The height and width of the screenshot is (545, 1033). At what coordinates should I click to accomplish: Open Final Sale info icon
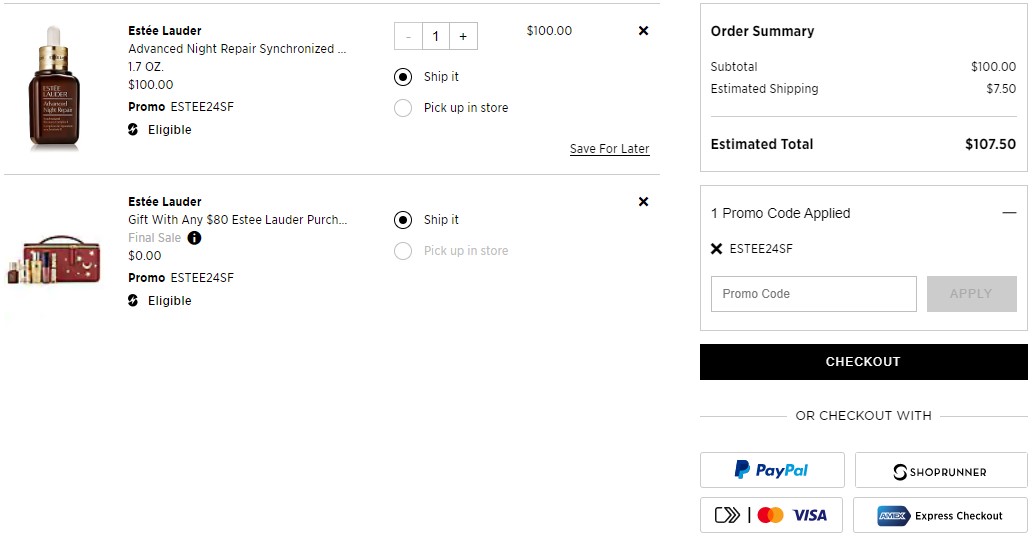tap(194, 238)
